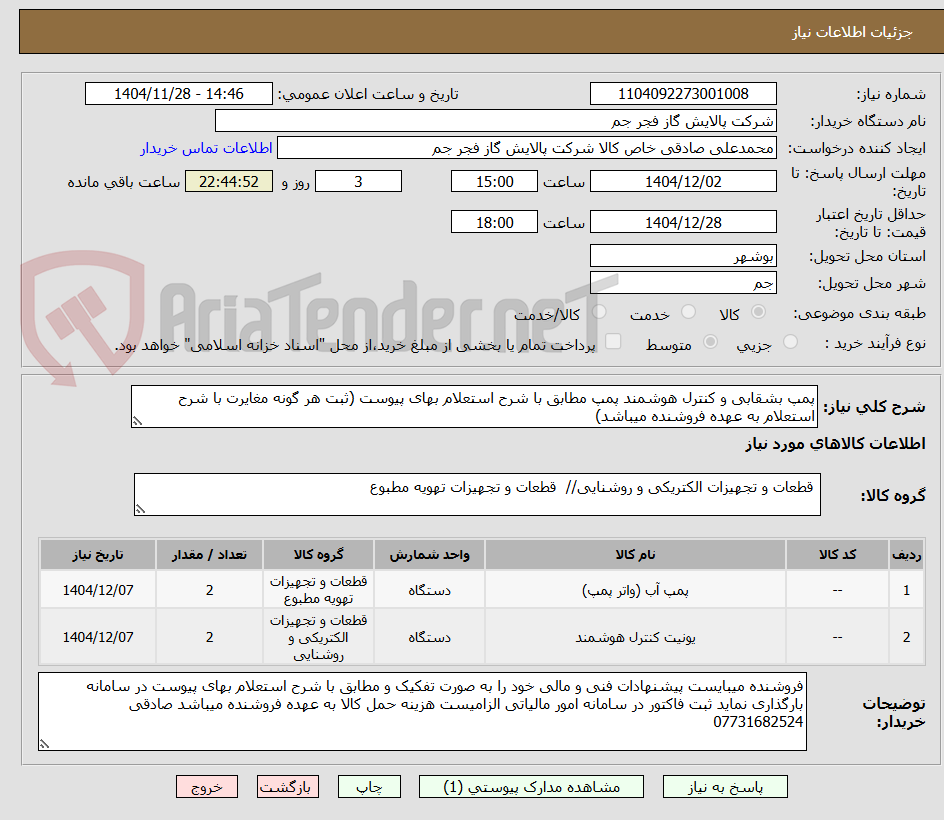
Task: Click 'گروه کالا' column header in table
Action: [x=318, y=554]
